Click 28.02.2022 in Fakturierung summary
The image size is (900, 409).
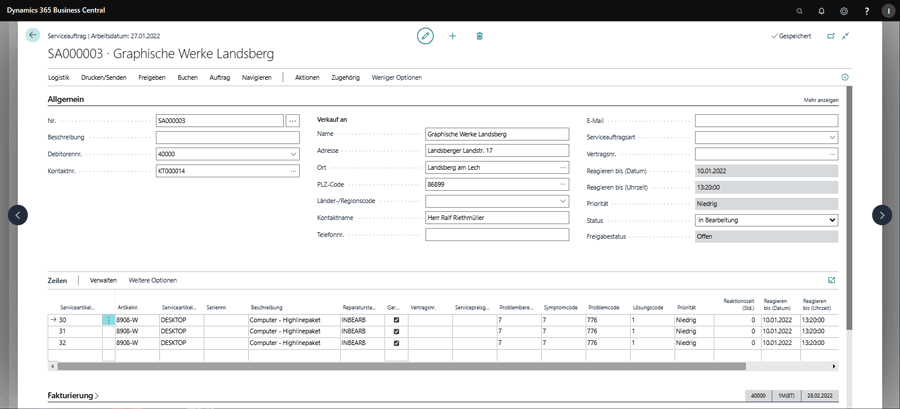pyautogui.click(x=820, y=396)
